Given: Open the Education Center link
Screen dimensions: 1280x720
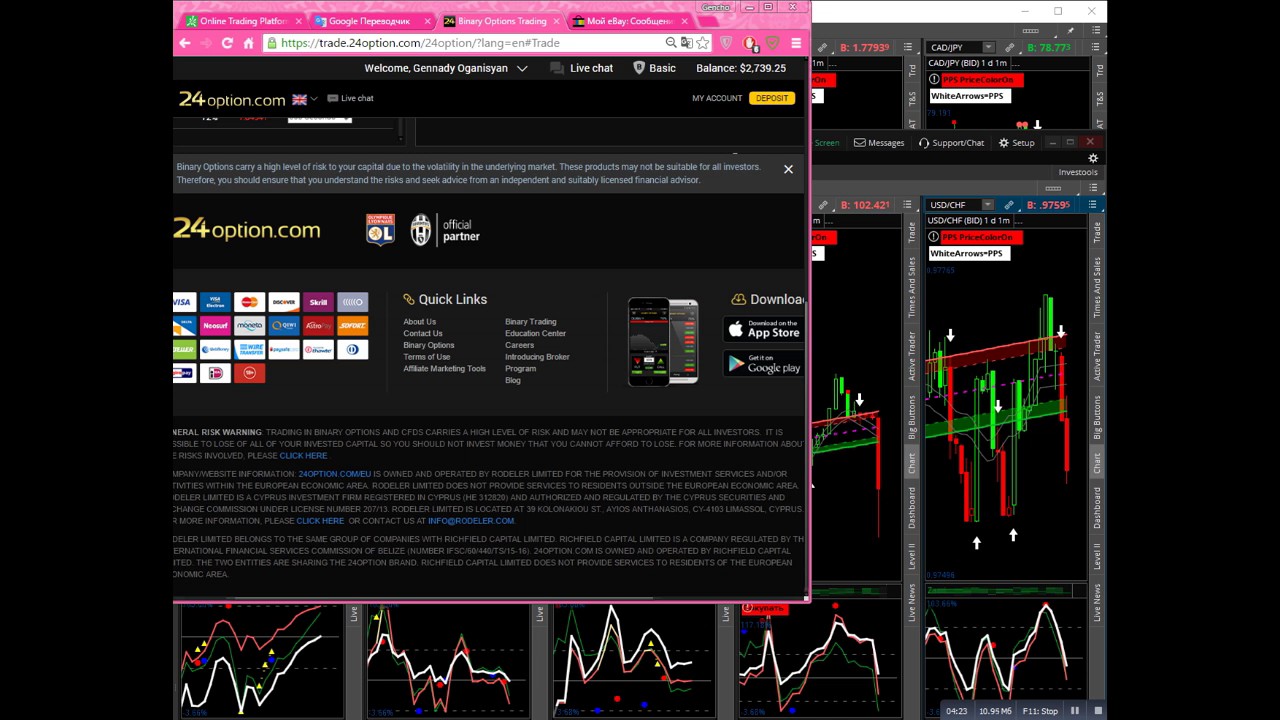Looking at the screenshot, I should pyautogui.click(x=535, y=333).
